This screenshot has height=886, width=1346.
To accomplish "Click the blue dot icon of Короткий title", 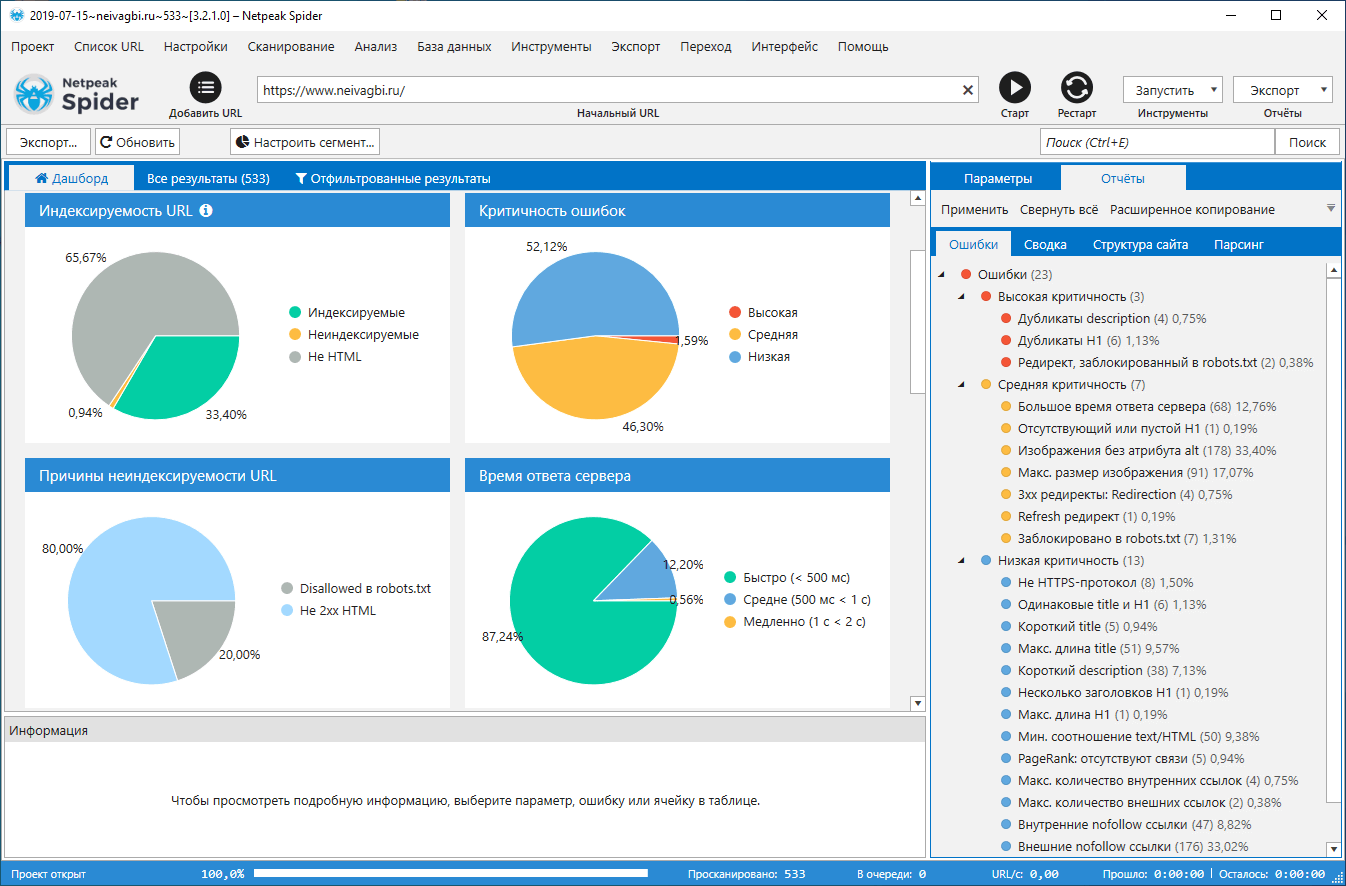I will coord(1006,627).
